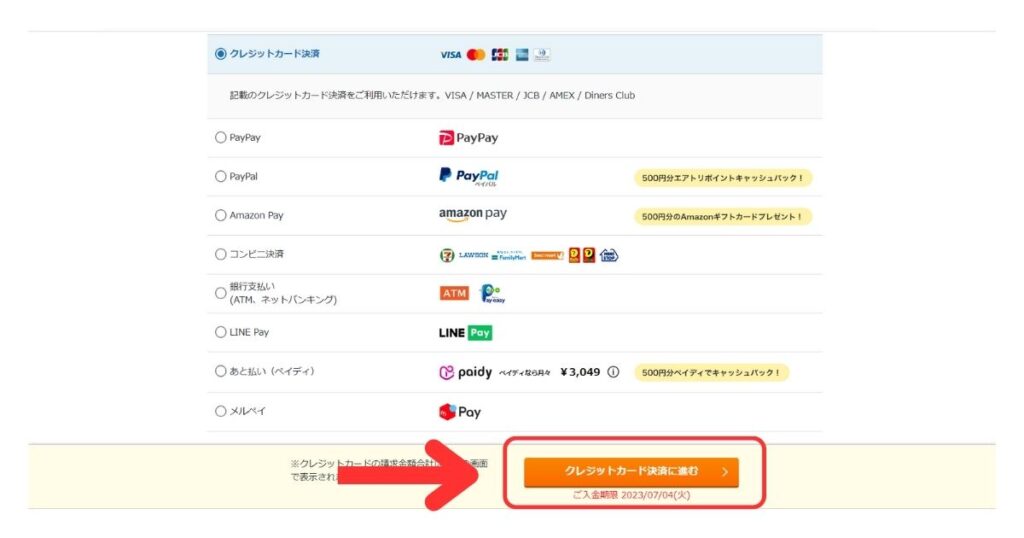1024x538 pixels.
Task: Click the blue PayPal logo
Action: (x=469, y=176)
